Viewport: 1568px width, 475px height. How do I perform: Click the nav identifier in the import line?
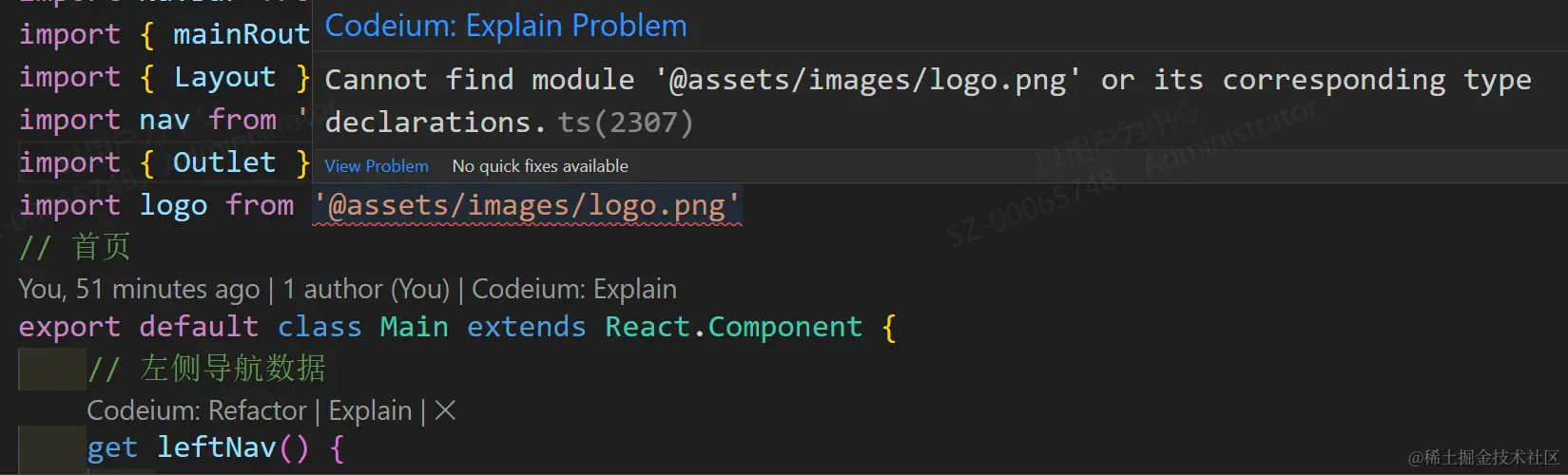tap(164, 120)
